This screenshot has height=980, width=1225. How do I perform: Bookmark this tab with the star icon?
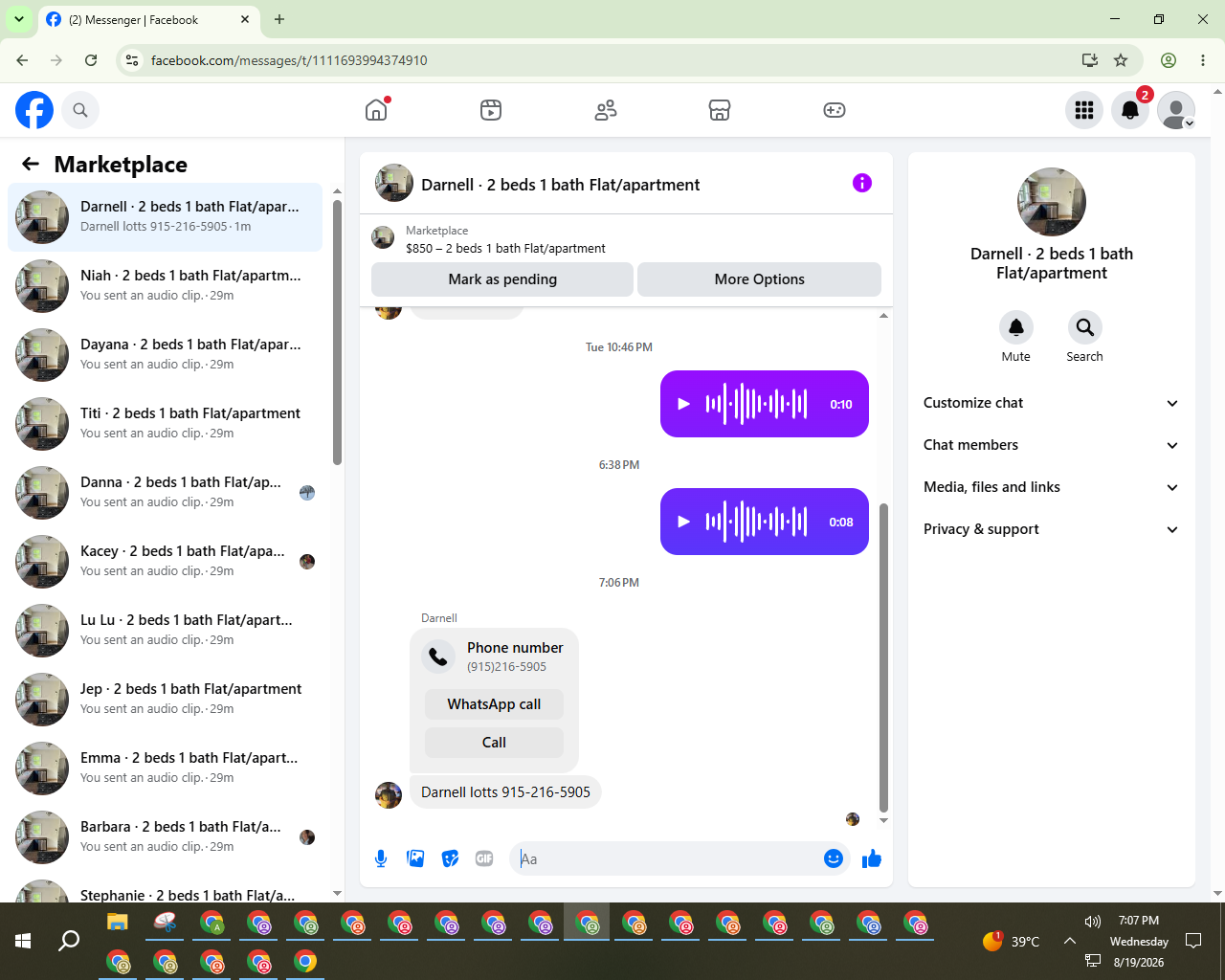coord(1121,60)
